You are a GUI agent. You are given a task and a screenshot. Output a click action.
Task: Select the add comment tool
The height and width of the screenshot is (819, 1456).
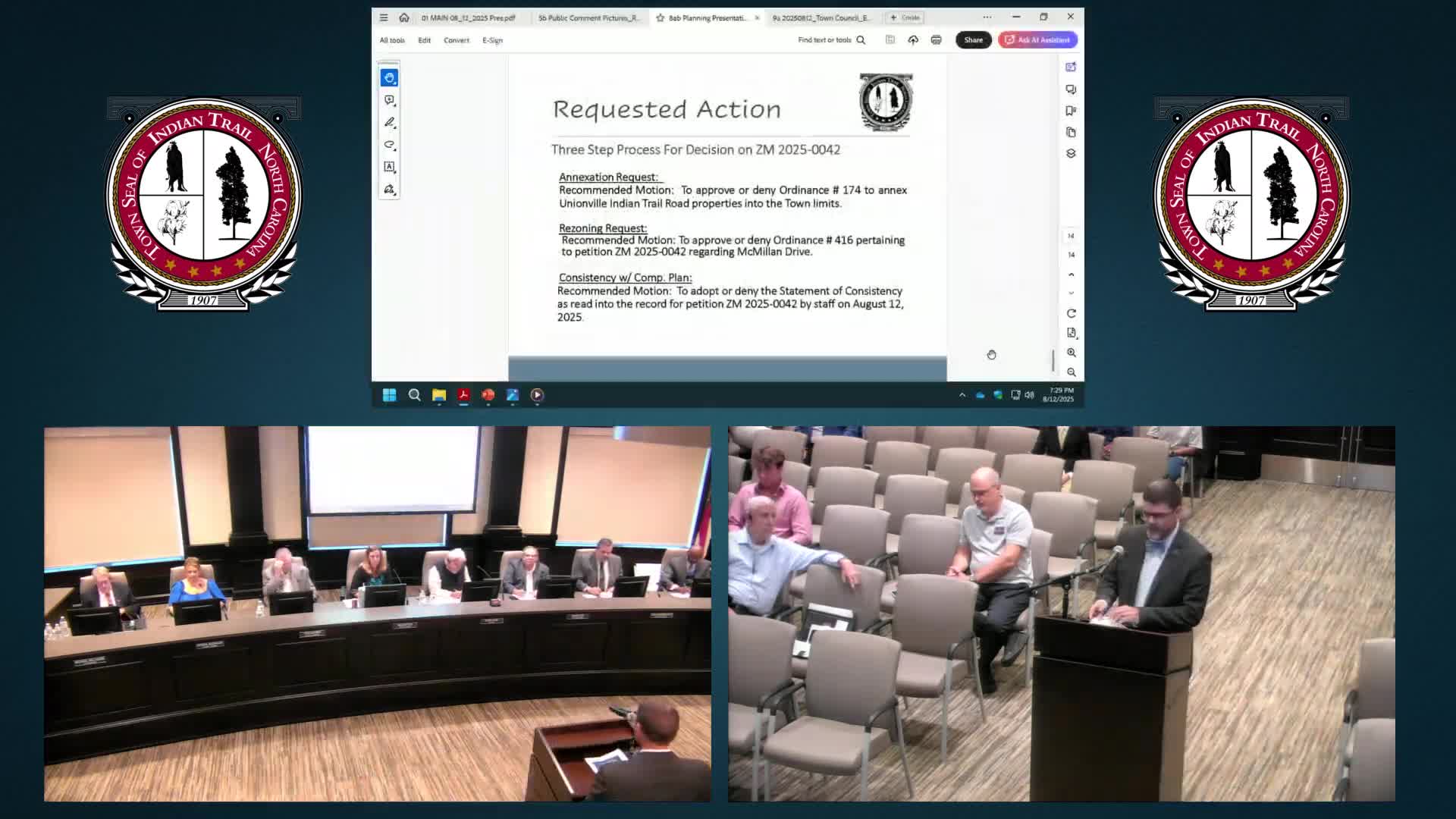(389, 100)
